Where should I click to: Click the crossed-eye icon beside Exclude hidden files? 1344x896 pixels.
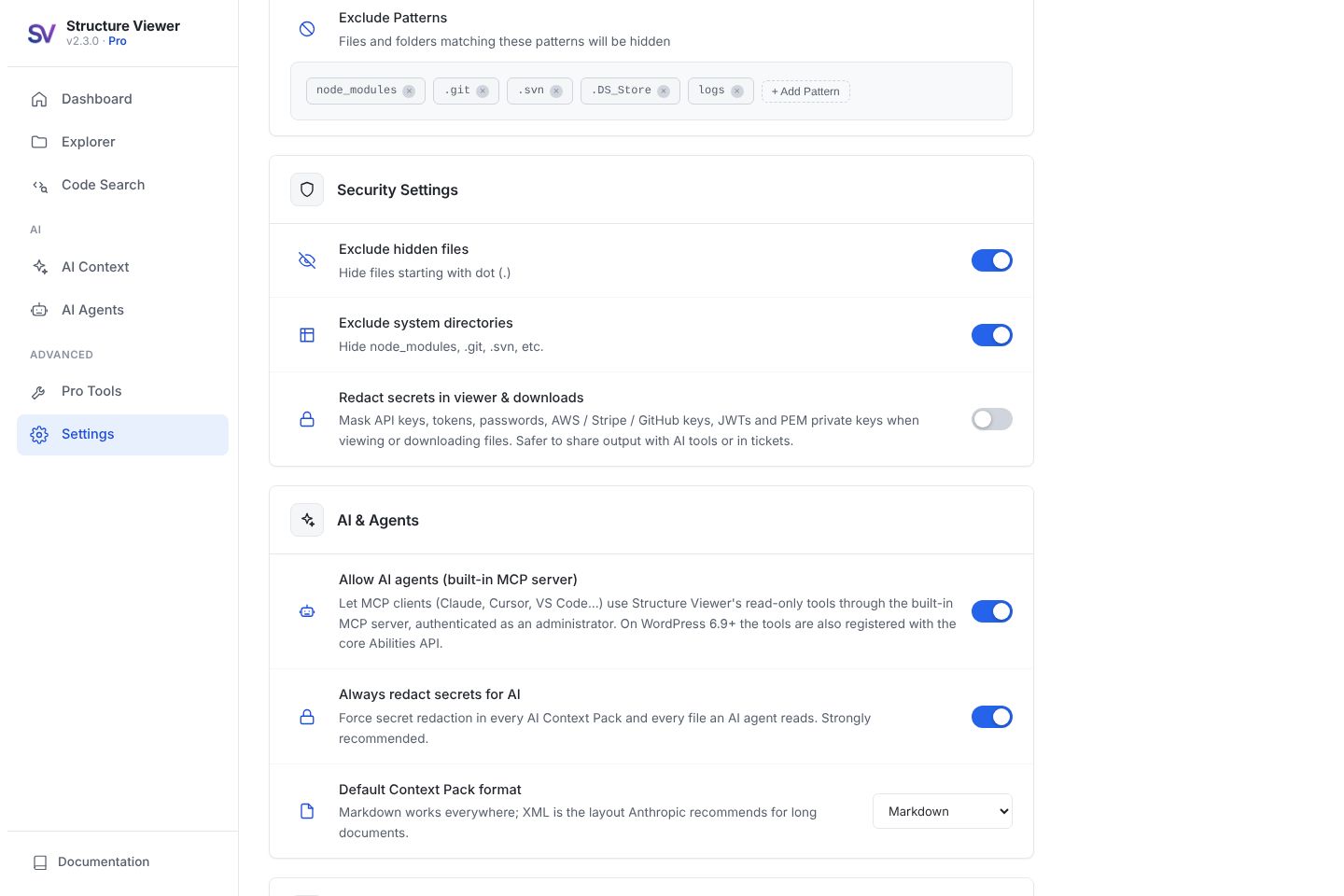(307, 260)
